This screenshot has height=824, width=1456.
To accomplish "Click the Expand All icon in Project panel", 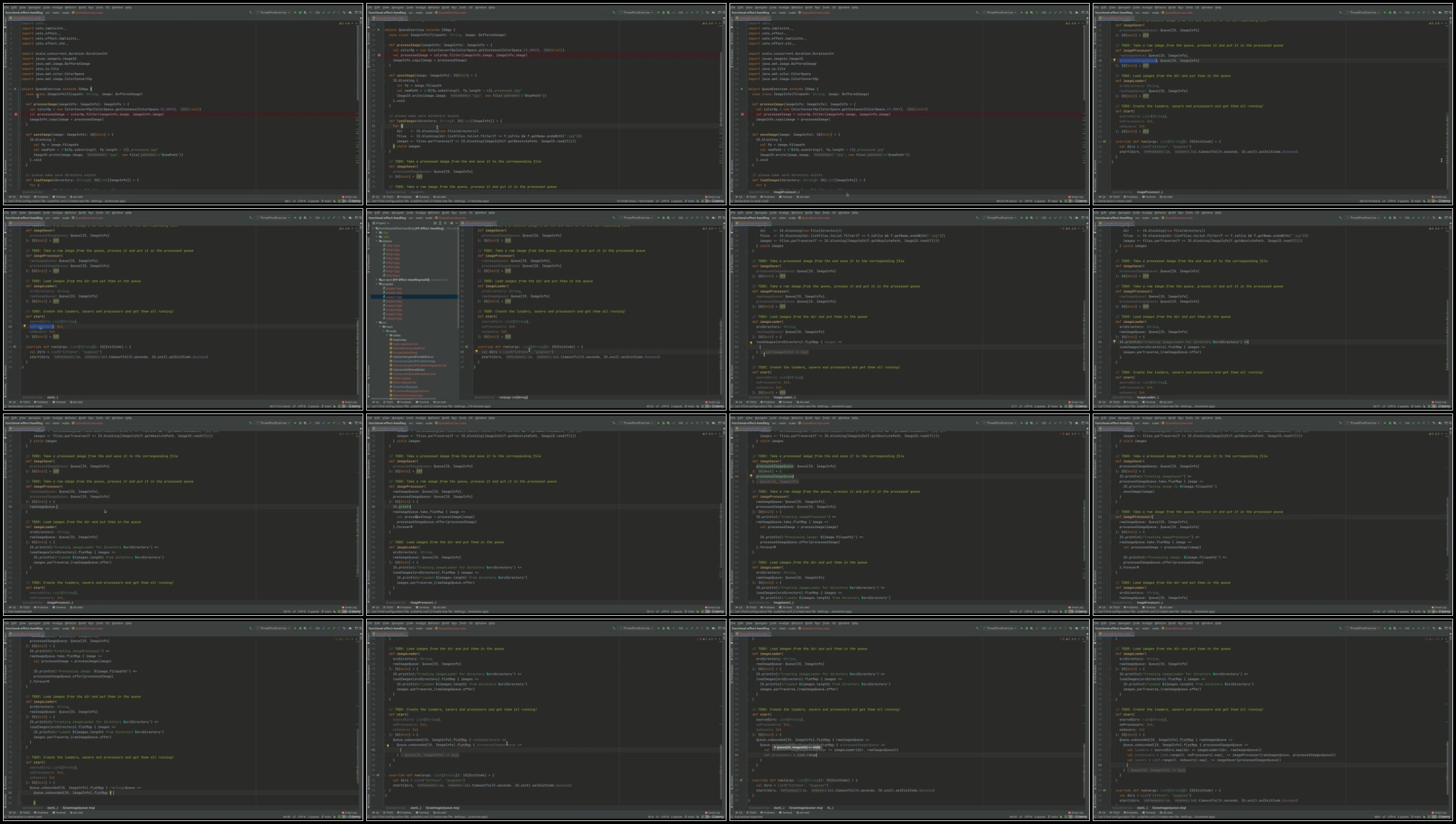I will coord(440,223).
